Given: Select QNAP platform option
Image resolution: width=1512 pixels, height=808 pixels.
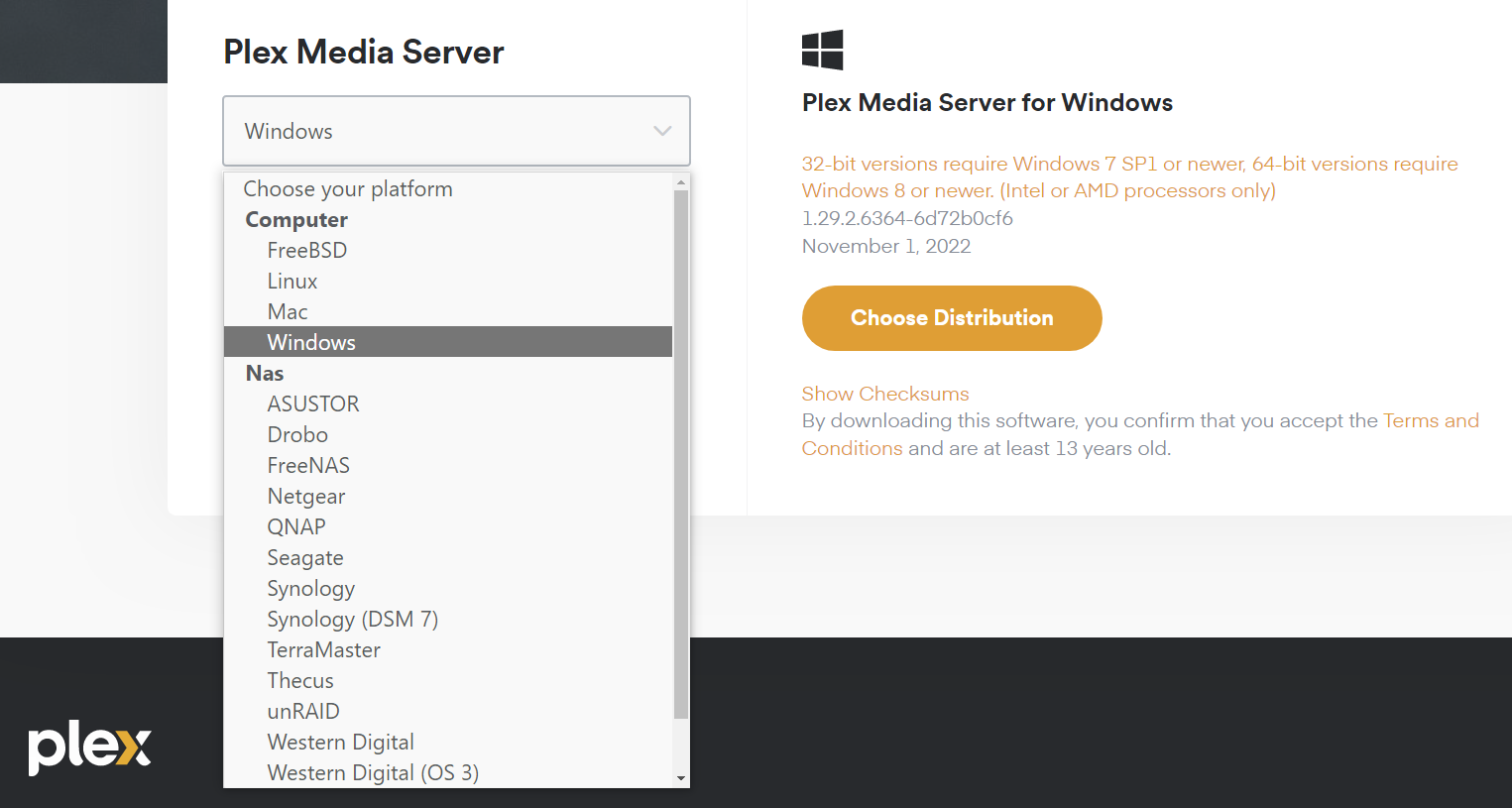Looking at the screenshot, I should [296, 527].
